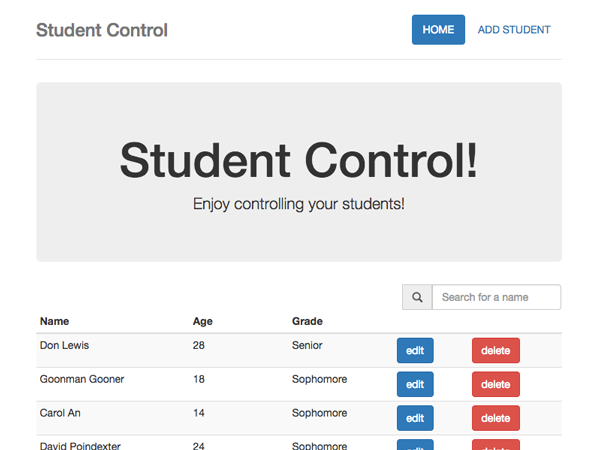Click the Student Control! jumbotron heading
Viewport: 600px width, 450px height.
(299, 160)
